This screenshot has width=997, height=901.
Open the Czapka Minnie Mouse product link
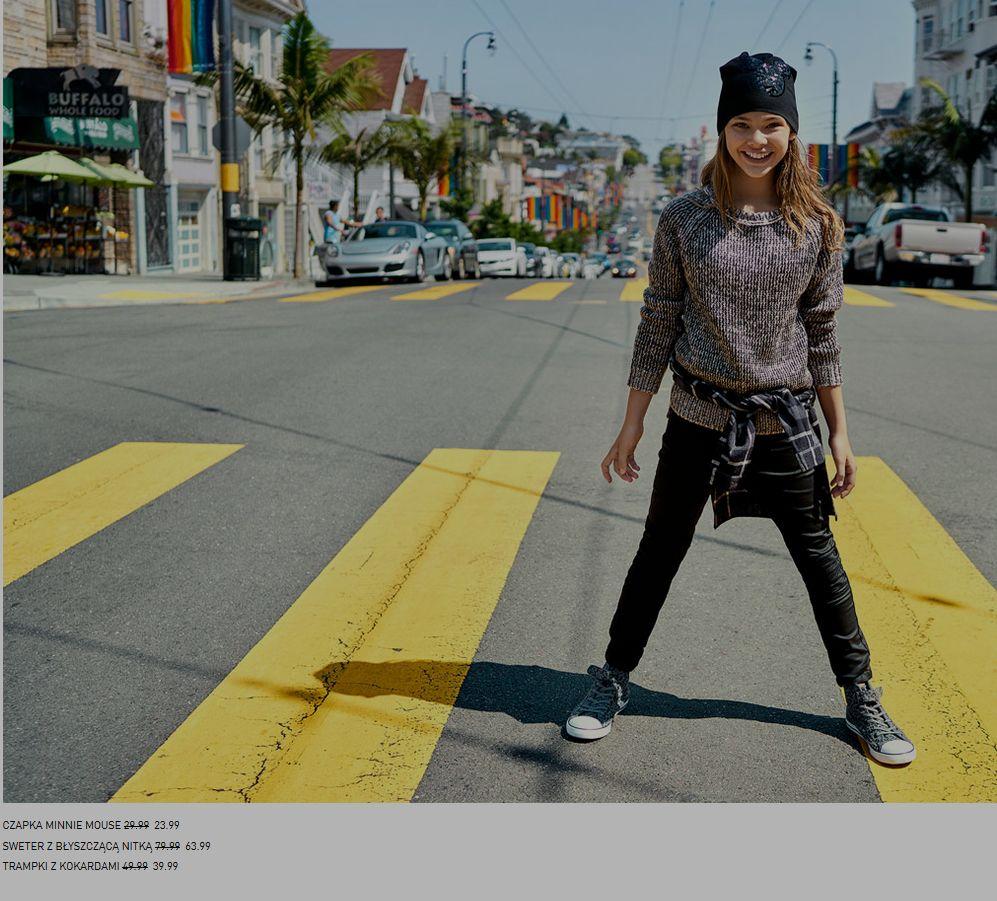coord(61,826)
